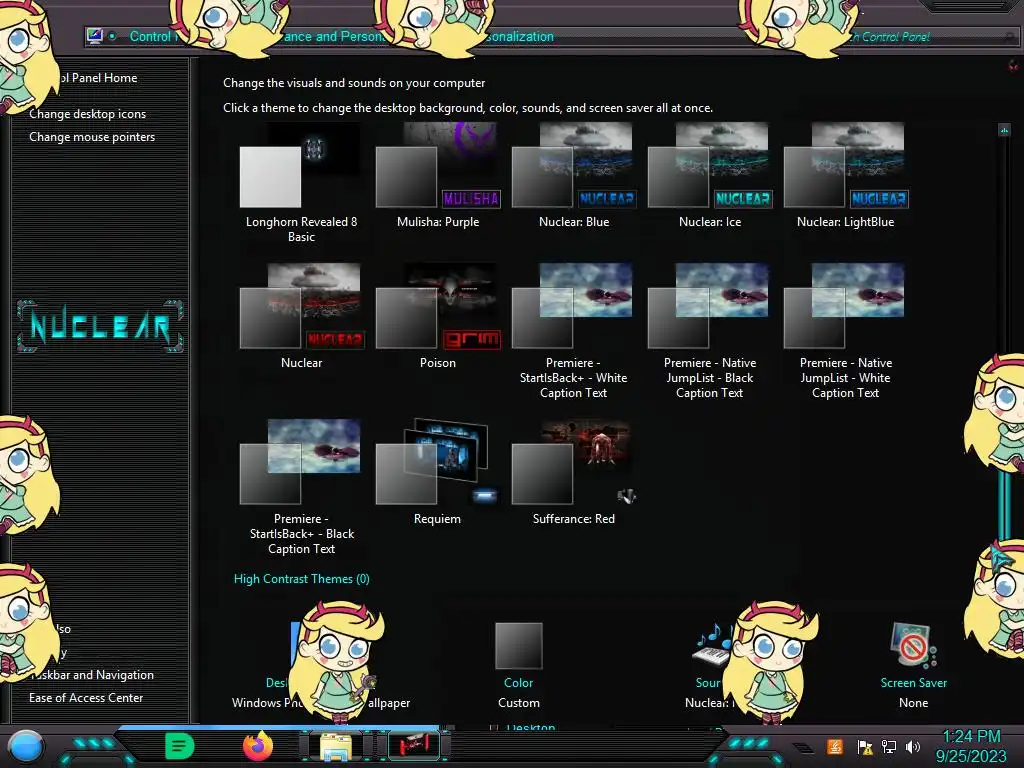Open the Color Custom settings icon
The image size is (1024, 768).
tap(519, 646)
